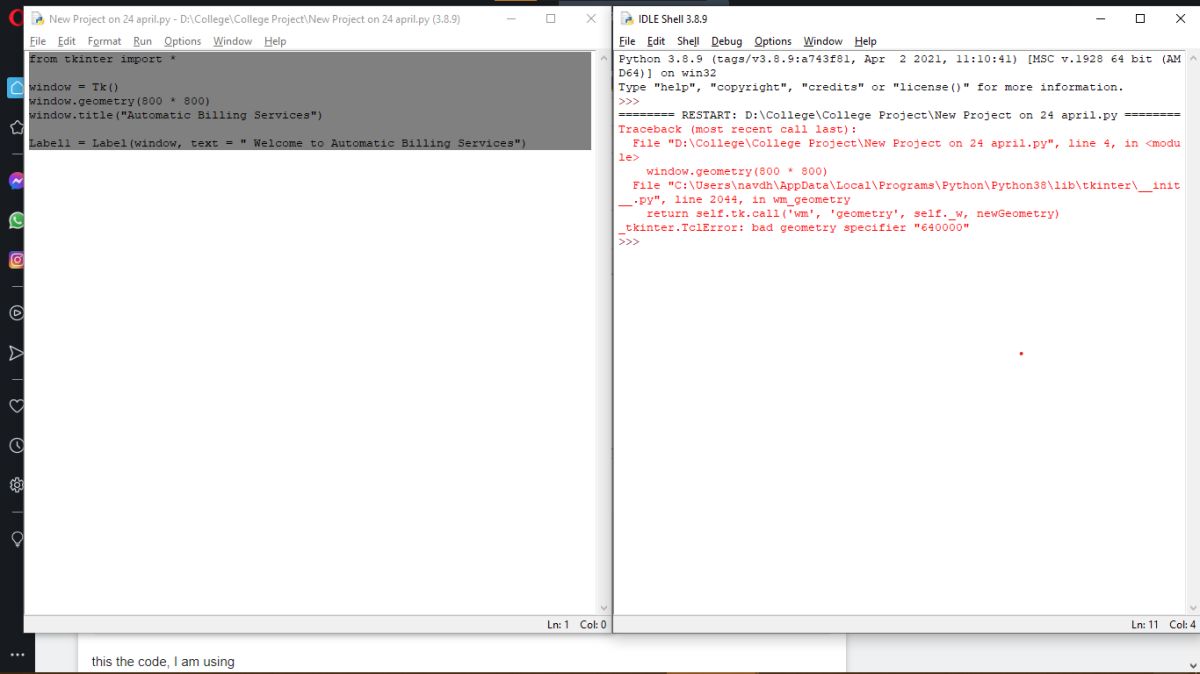Image resolution: width=1200 pixels, height=674 pixels.
Task: Click the 'from tkinter import *' code line
Action: click(103, 59)
